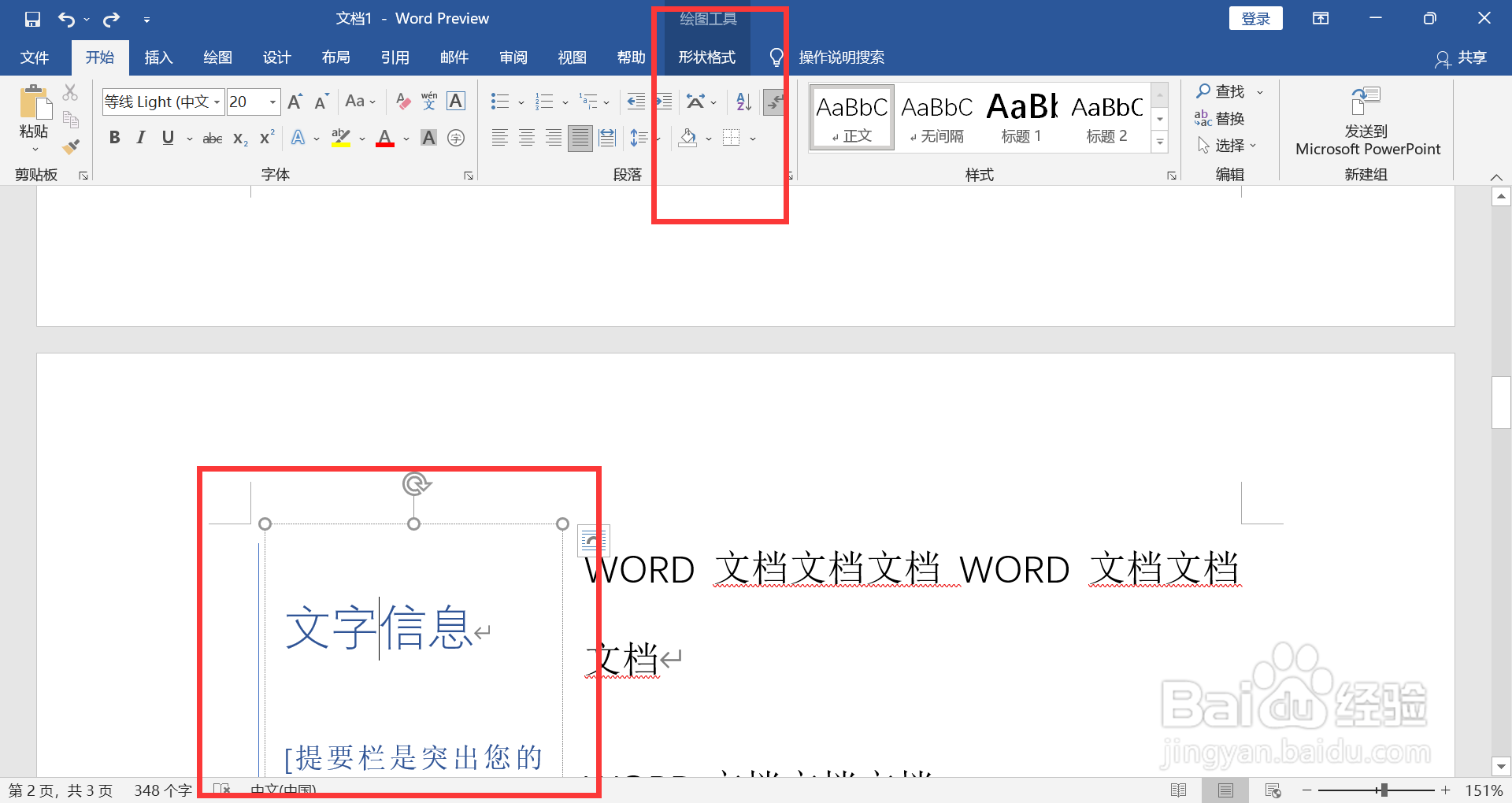Toggle Italic formatting
Image resolution: width=1512 pixels, height=803 pixels.
[x=141, y=139]
